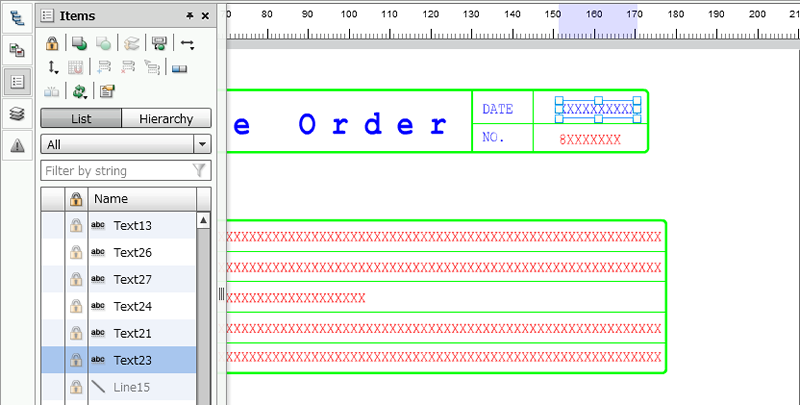Toggle lock for Text13
Screen dimensions: 800x405
76,225
